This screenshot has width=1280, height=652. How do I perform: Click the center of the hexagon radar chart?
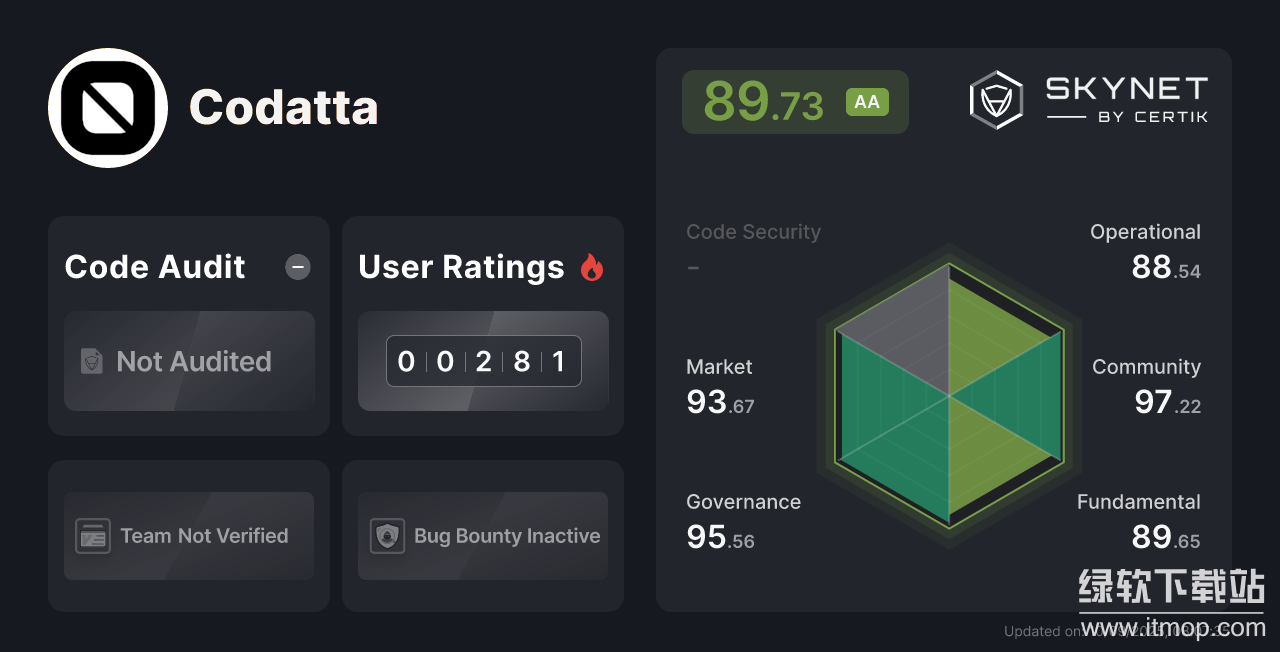click(x=948, y=395)
